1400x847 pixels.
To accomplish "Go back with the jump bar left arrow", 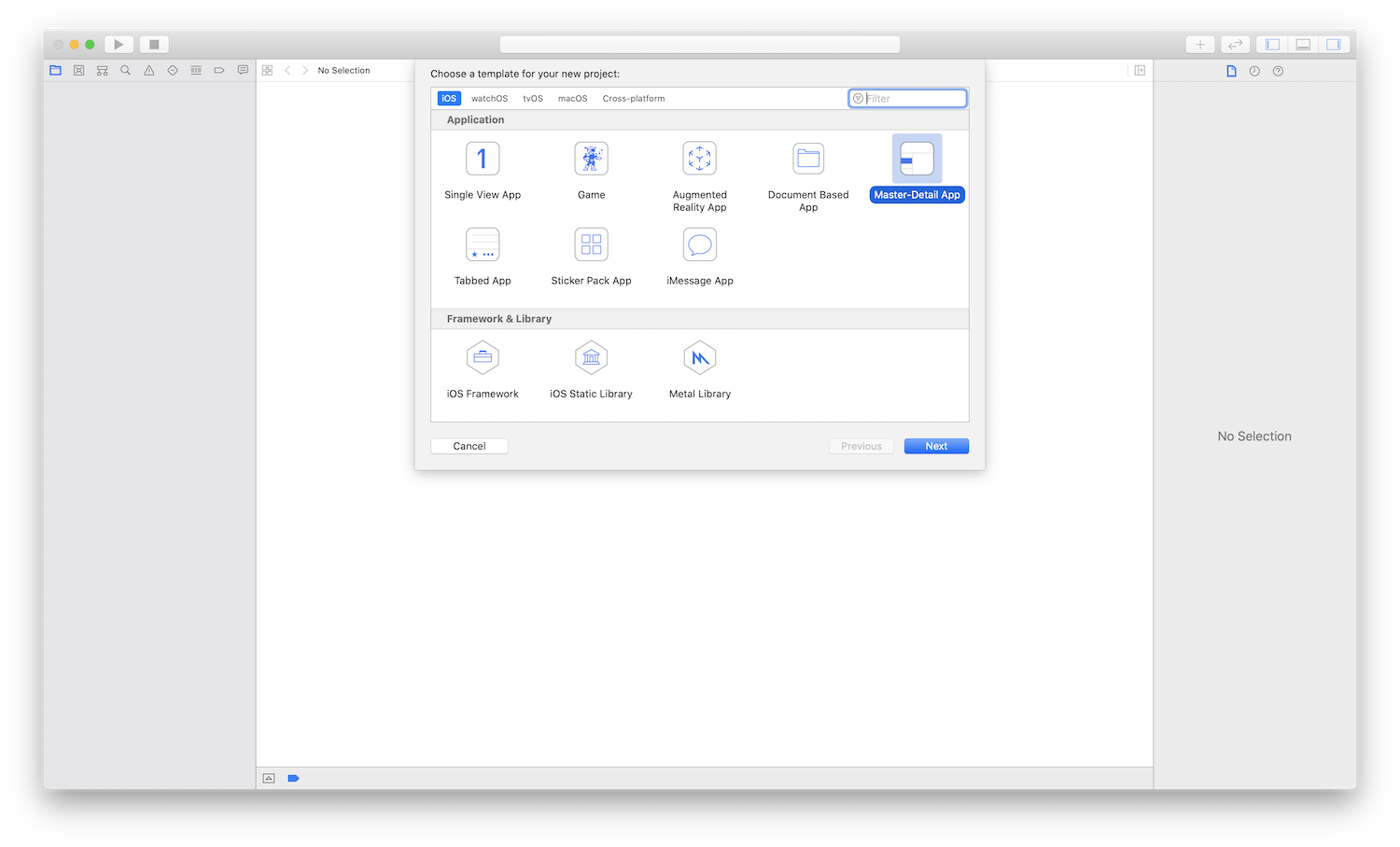I will click(287, 70).
